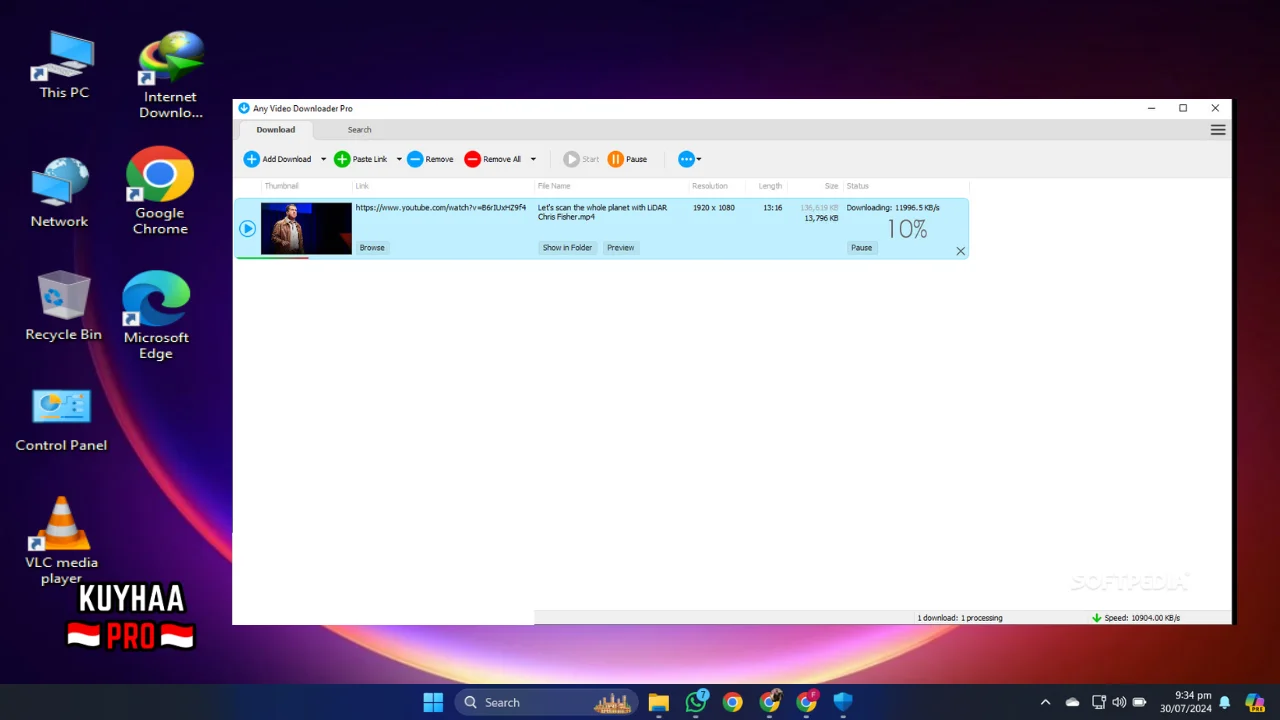Click the red Remove All icon
The image size is (1280, 720).
473,159
